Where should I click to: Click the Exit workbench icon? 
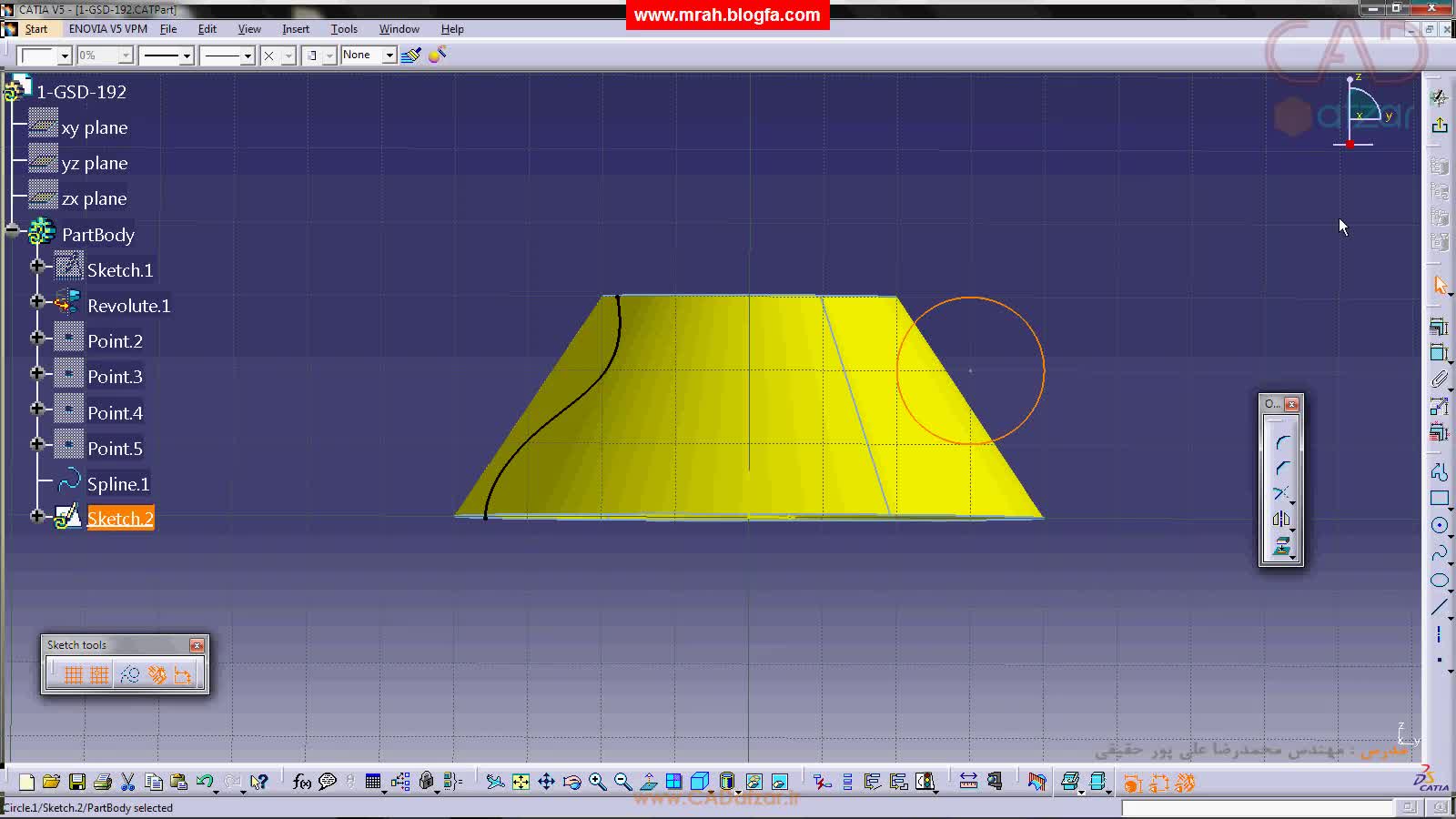point(1440,126)
